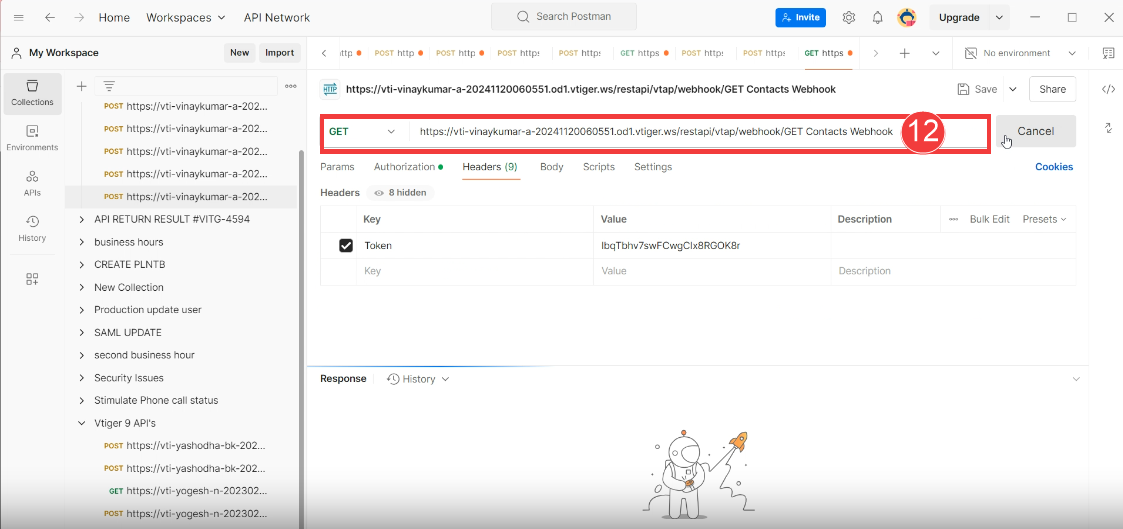Open Postman settings gear icon
The width and height of the screenshot is (1123, 529).
click(x=849, y=17)
